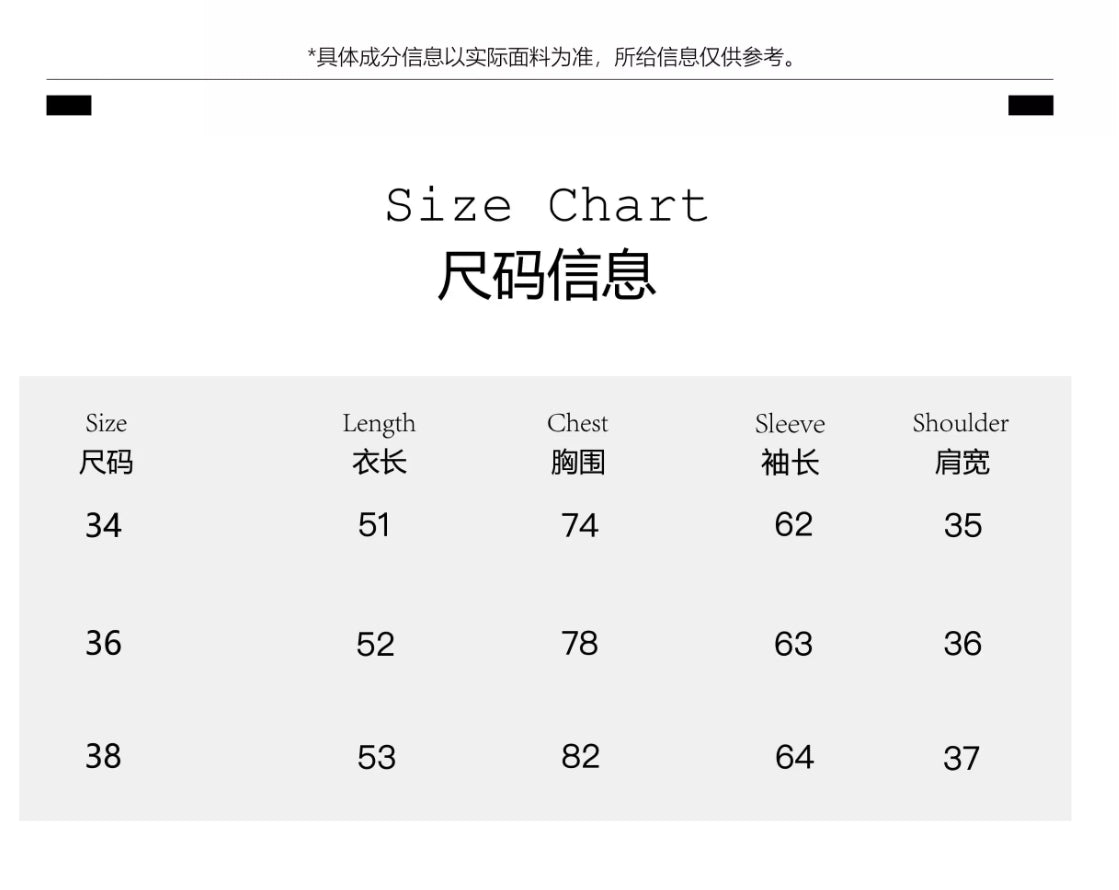The height and width of the screenshot is (890, 1119).
Task: Click length value 51
Action: point(374,525)
